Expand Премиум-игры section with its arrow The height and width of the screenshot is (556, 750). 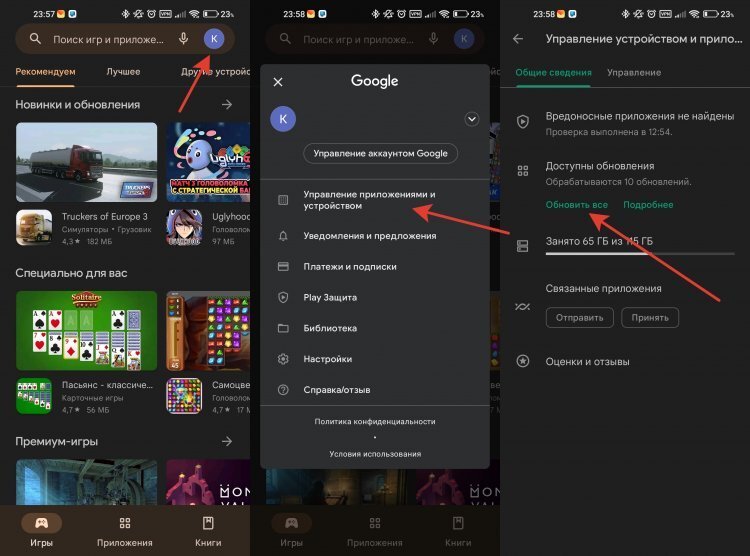227,441
